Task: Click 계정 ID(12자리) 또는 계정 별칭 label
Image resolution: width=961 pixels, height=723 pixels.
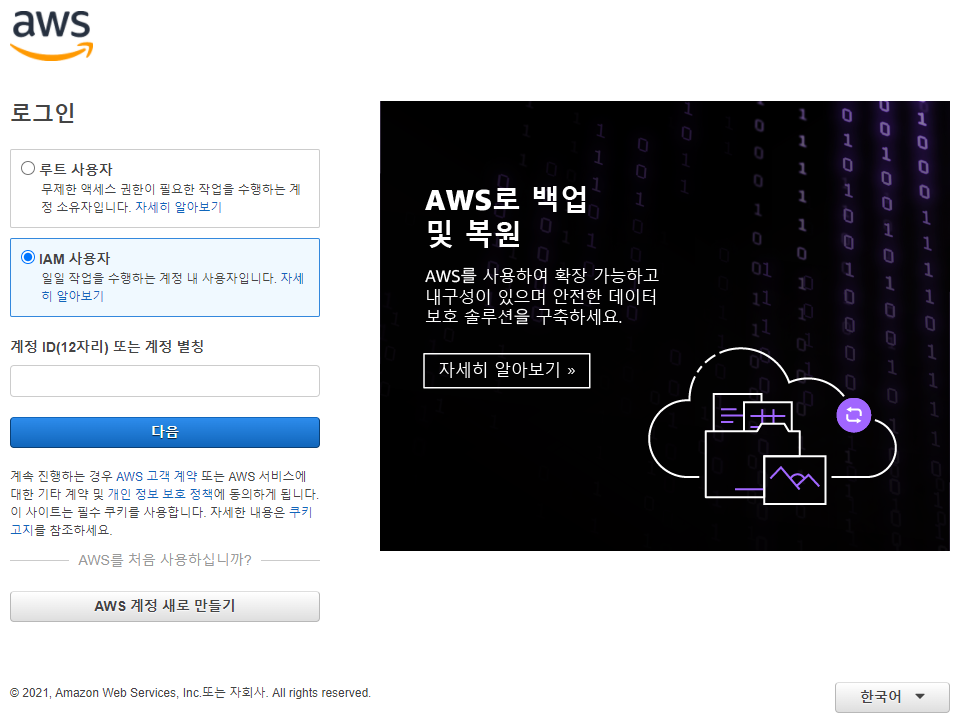Action: [107, 347]
